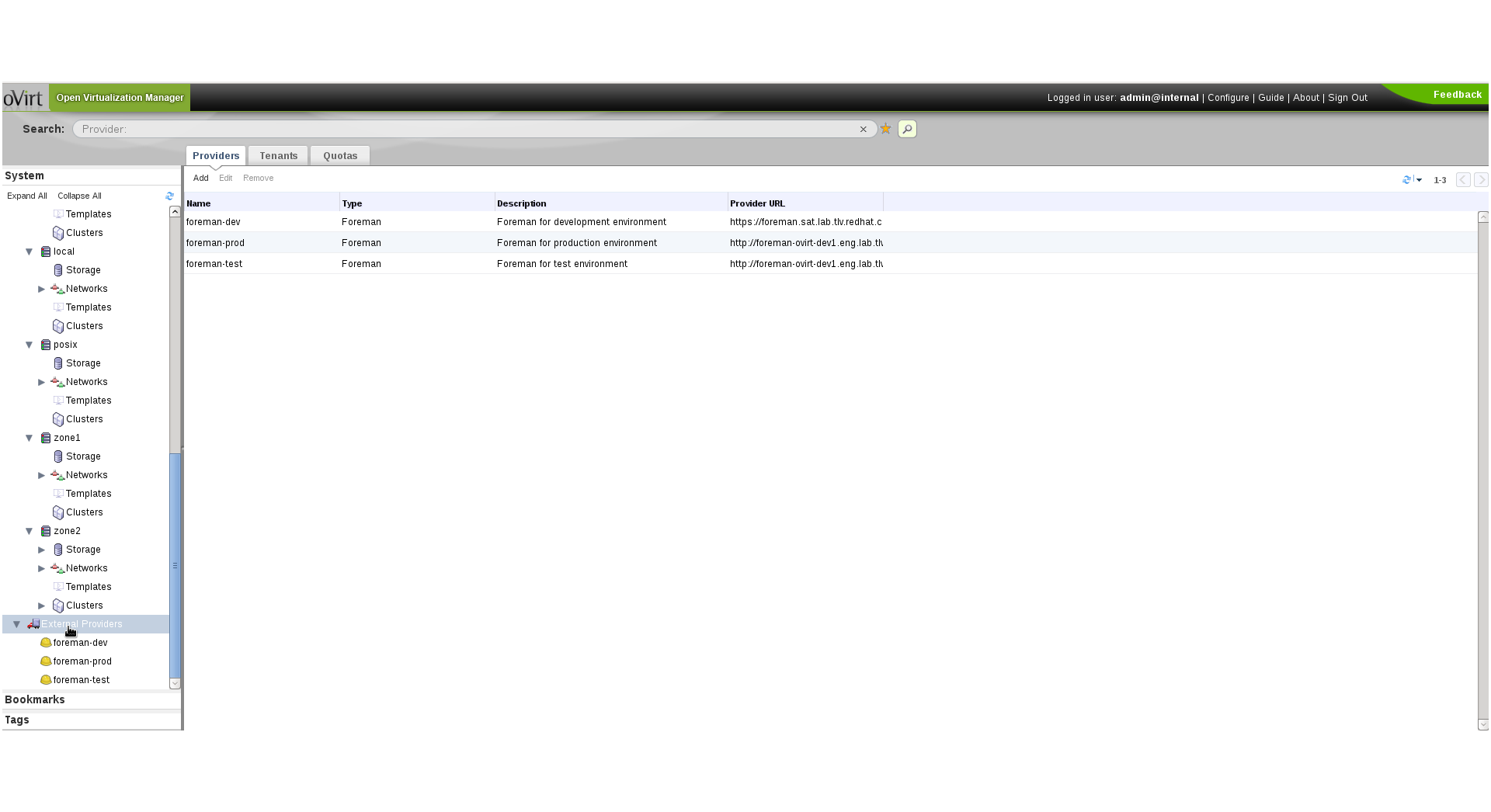Screen dimensions: 1491x812
Task: Open the Quotas tab
Action: 340,156
